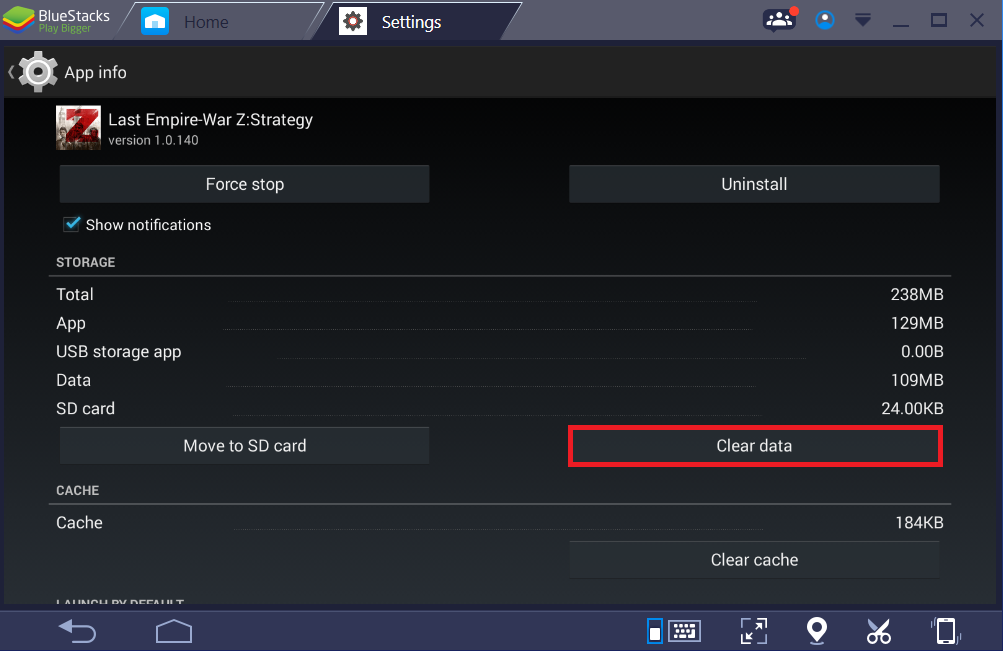The width and height of the screenshot is (1003, 651).
Task: Maximize the BlueStacks window
Action: (938, 20)
